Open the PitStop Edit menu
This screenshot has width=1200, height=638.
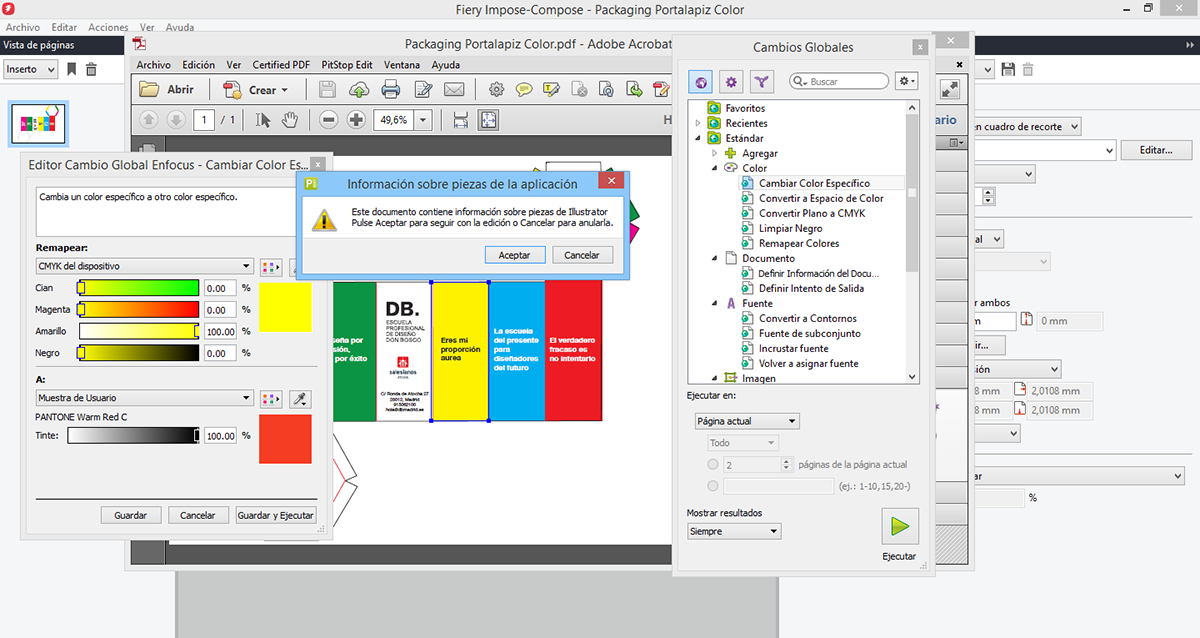346,65
